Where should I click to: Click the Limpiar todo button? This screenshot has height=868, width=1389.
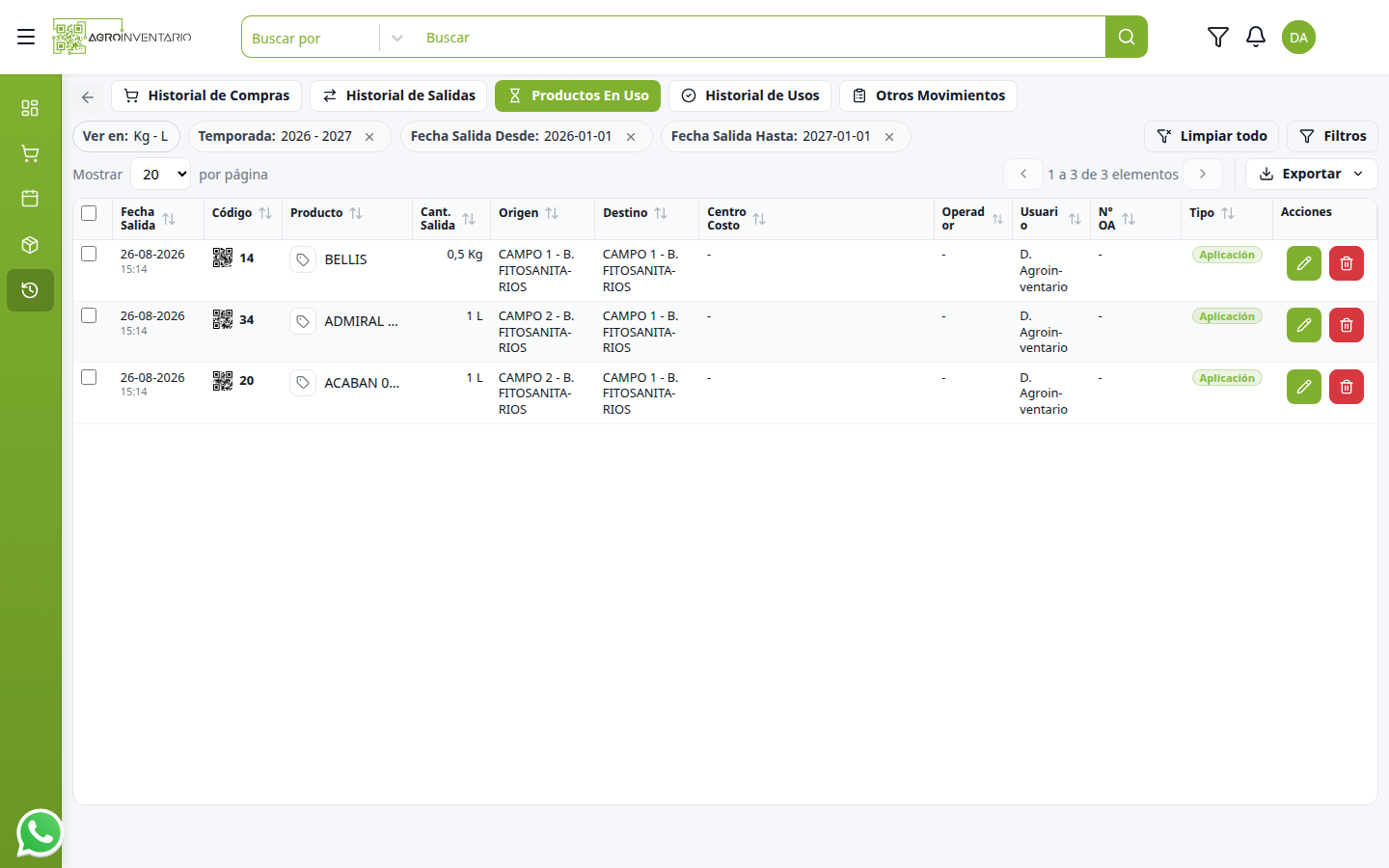coord(1212,136)
